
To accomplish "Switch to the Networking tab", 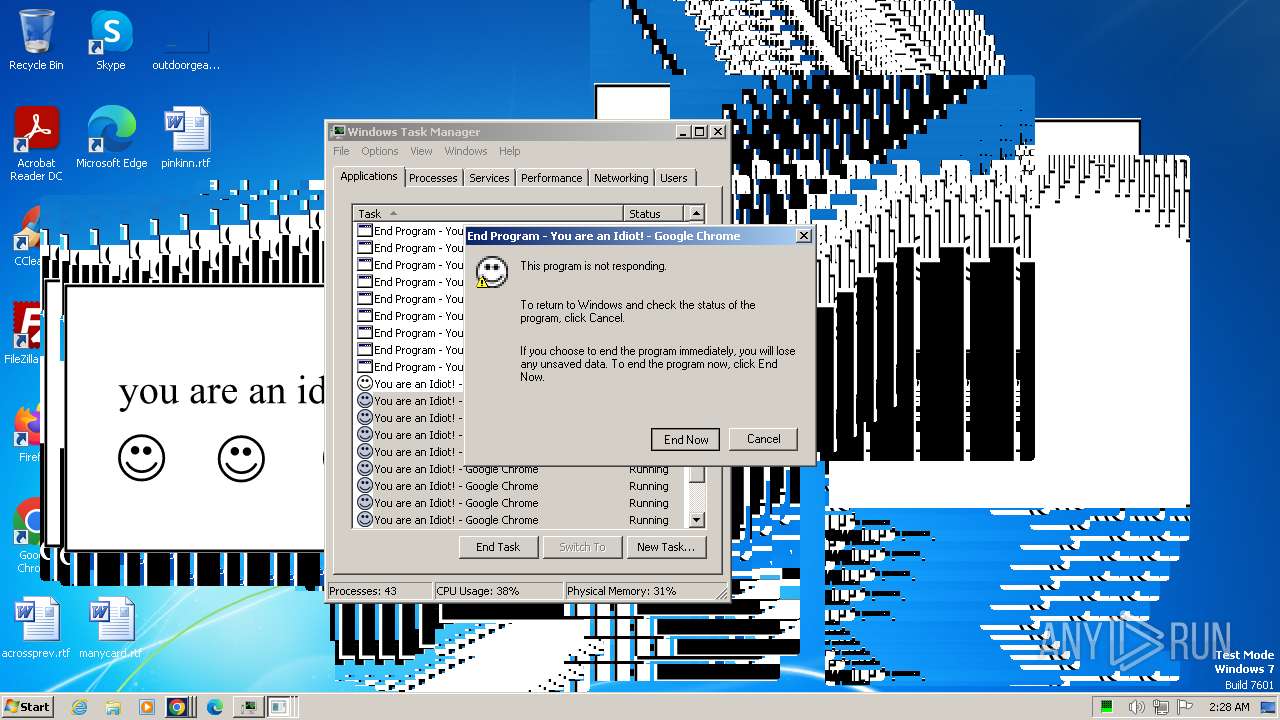I will point(621,178).
